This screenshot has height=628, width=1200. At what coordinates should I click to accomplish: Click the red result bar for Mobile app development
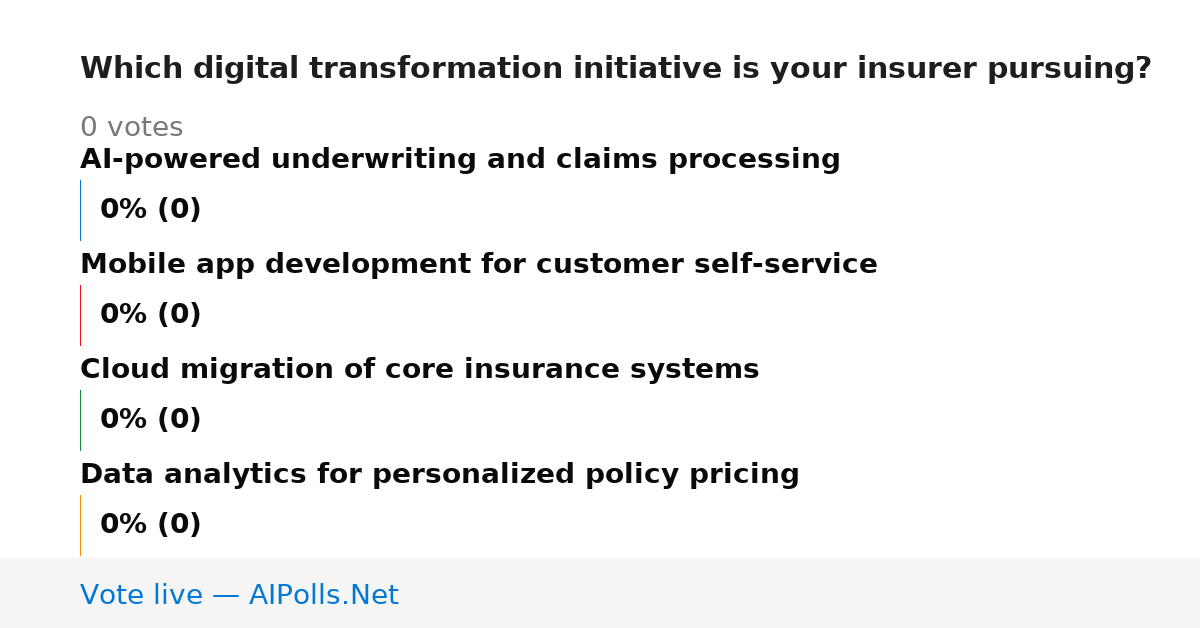80,315
